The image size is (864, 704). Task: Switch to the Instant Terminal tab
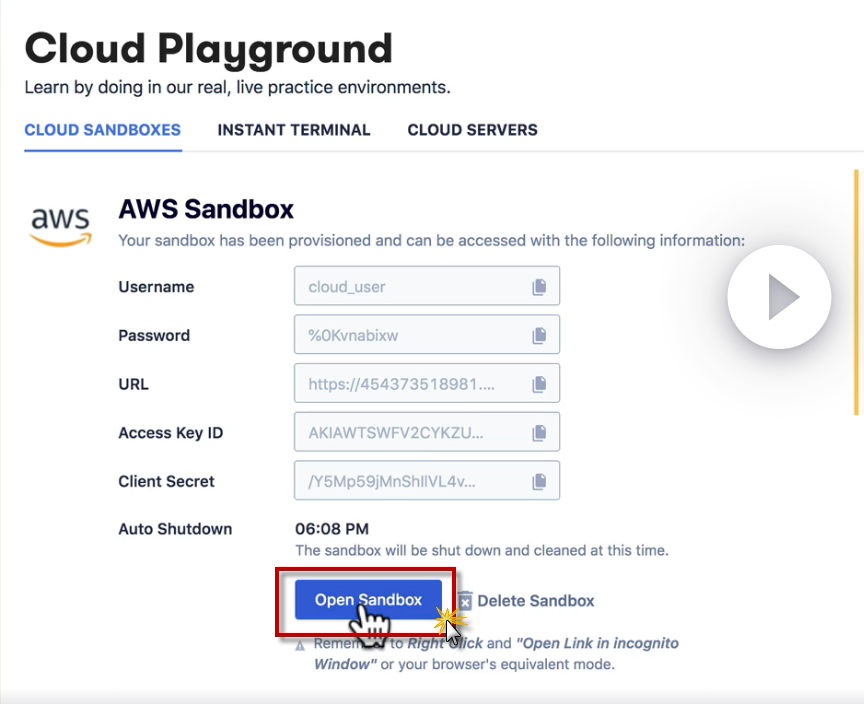[294, 130]
